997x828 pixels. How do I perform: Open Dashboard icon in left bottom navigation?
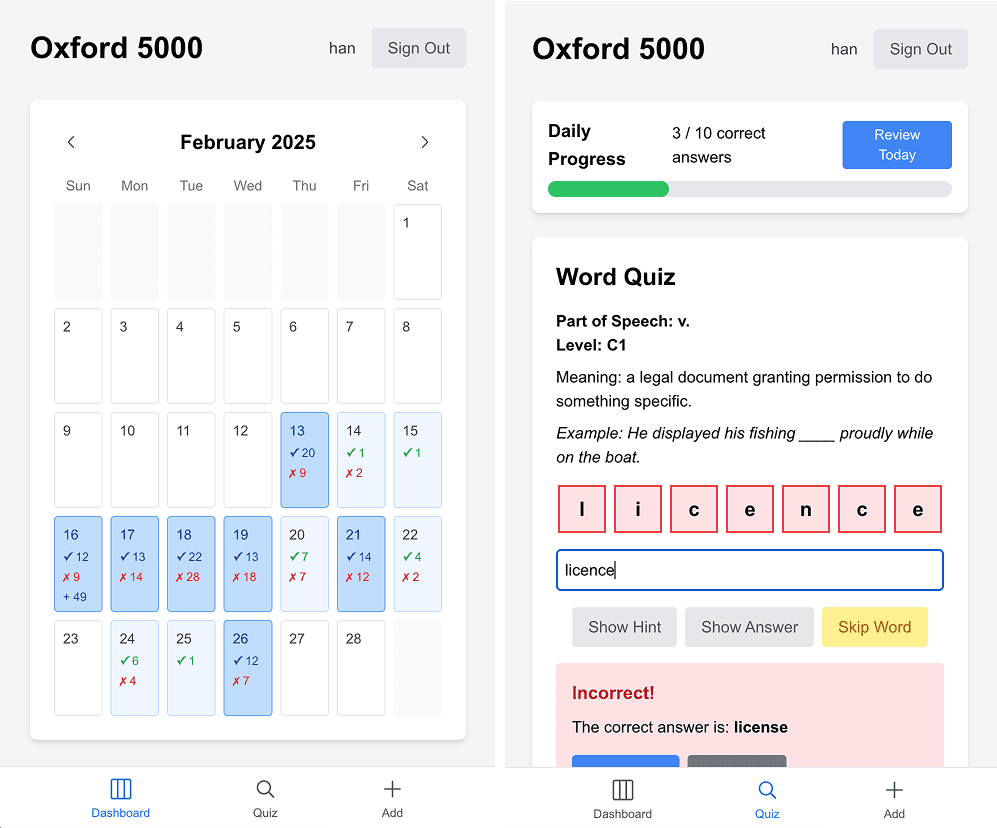[x=121, y=789]
